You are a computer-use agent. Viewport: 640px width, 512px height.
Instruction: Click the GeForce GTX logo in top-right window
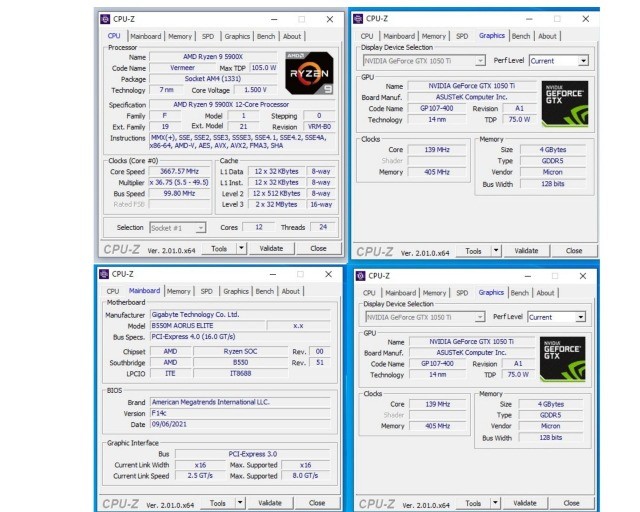tap(565, 103)
